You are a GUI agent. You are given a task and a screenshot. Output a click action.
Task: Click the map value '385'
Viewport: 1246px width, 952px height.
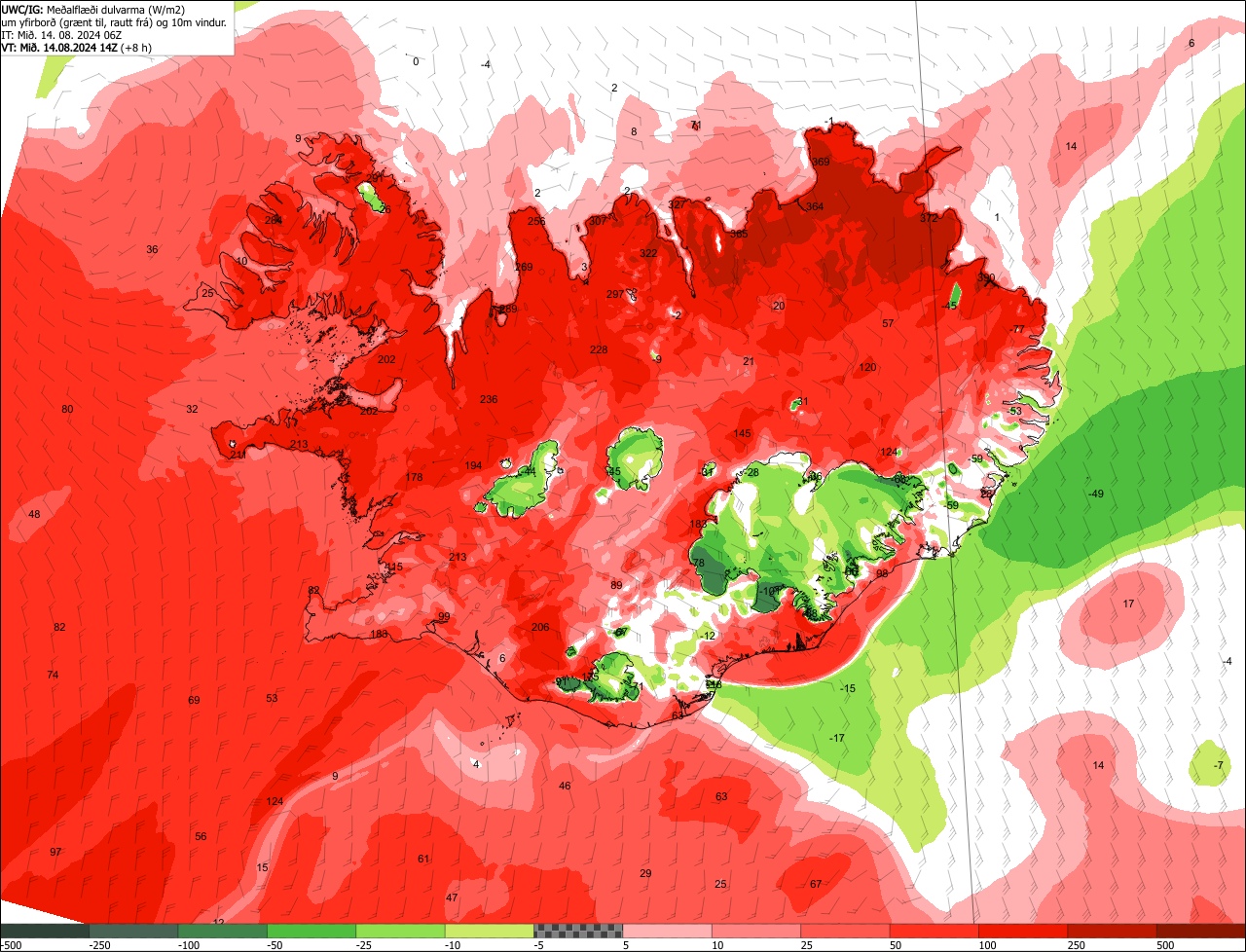[740, 234]
